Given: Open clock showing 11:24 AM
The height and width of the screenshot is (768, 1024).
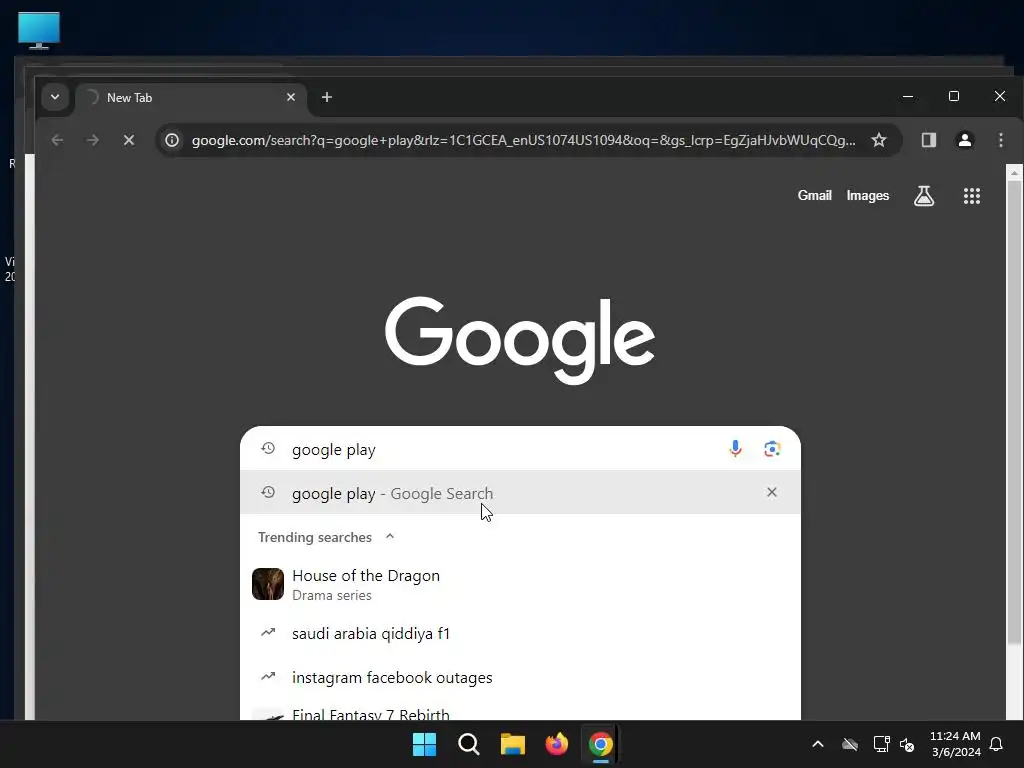Looking at the screenshot, I should (x=955, y=744).
